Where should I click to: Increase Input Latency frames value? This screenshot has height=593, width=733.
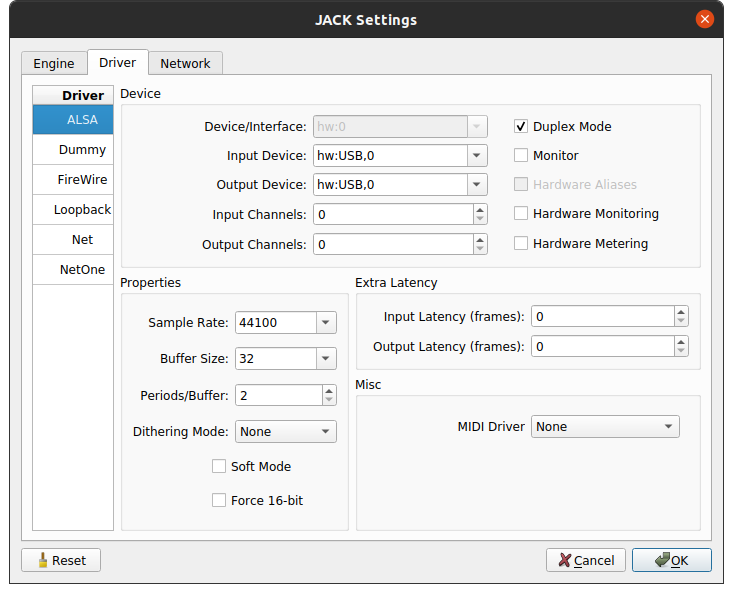[x=681, y=312]
